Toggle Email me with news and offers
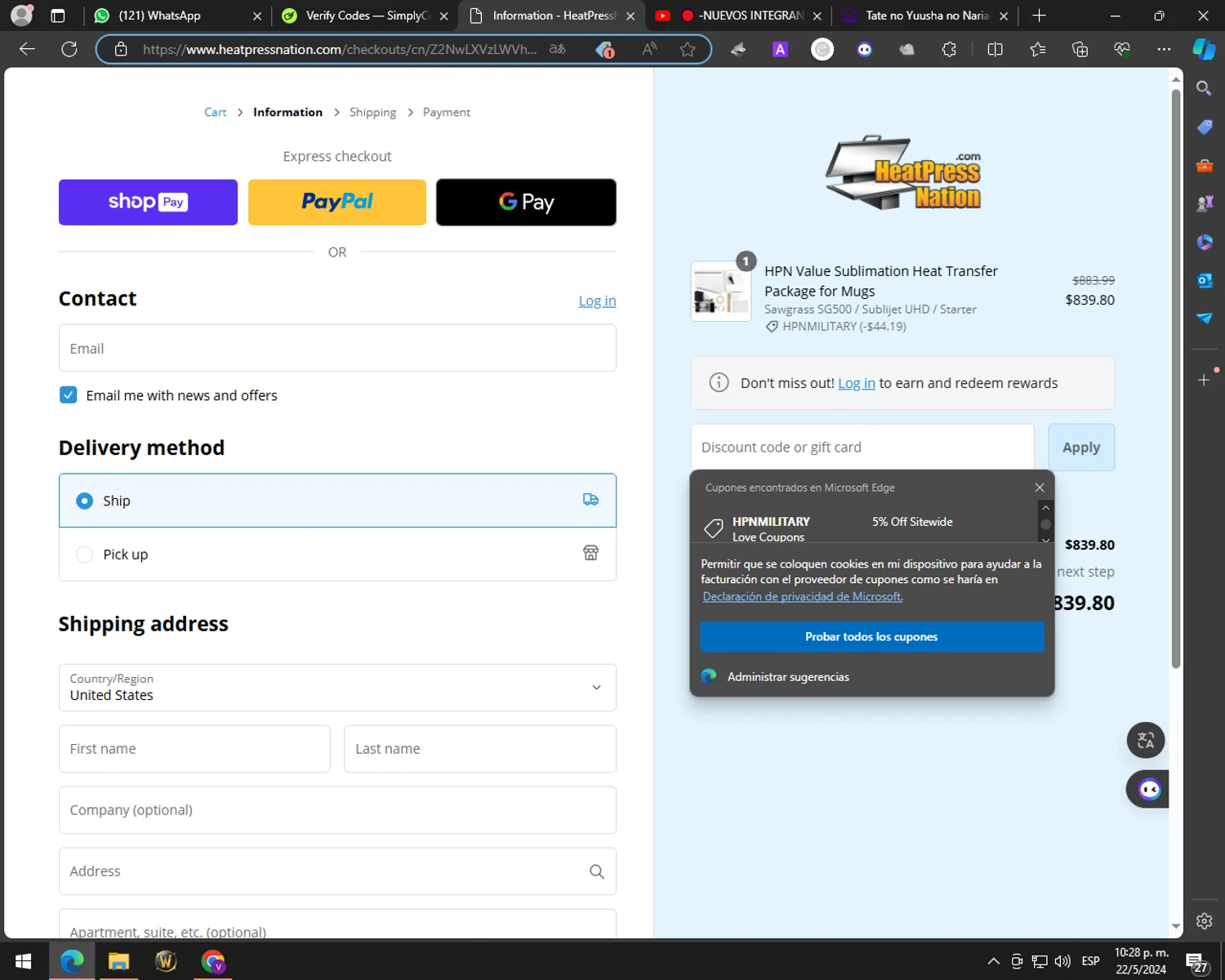This screenshot has width=1225, height=980. [69, 395]
